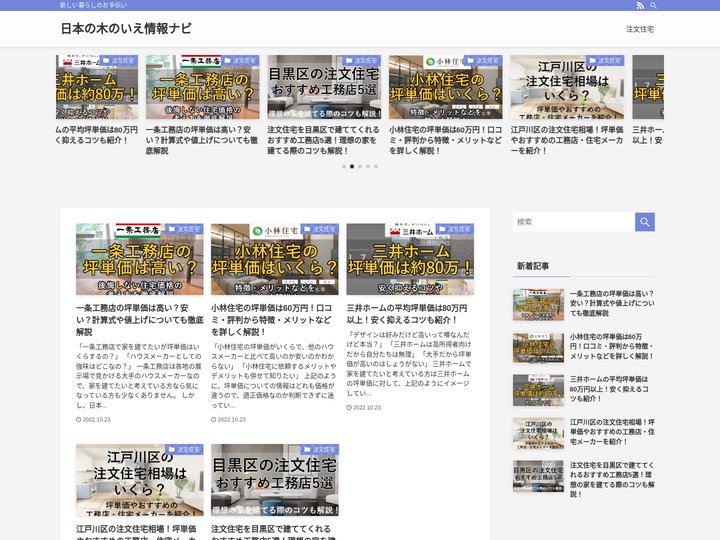Click 注文住宅 tag on main grid 一条工務店 card
Image resolution: width=720 pixels, height=540 pixels.
pos(184,229)
